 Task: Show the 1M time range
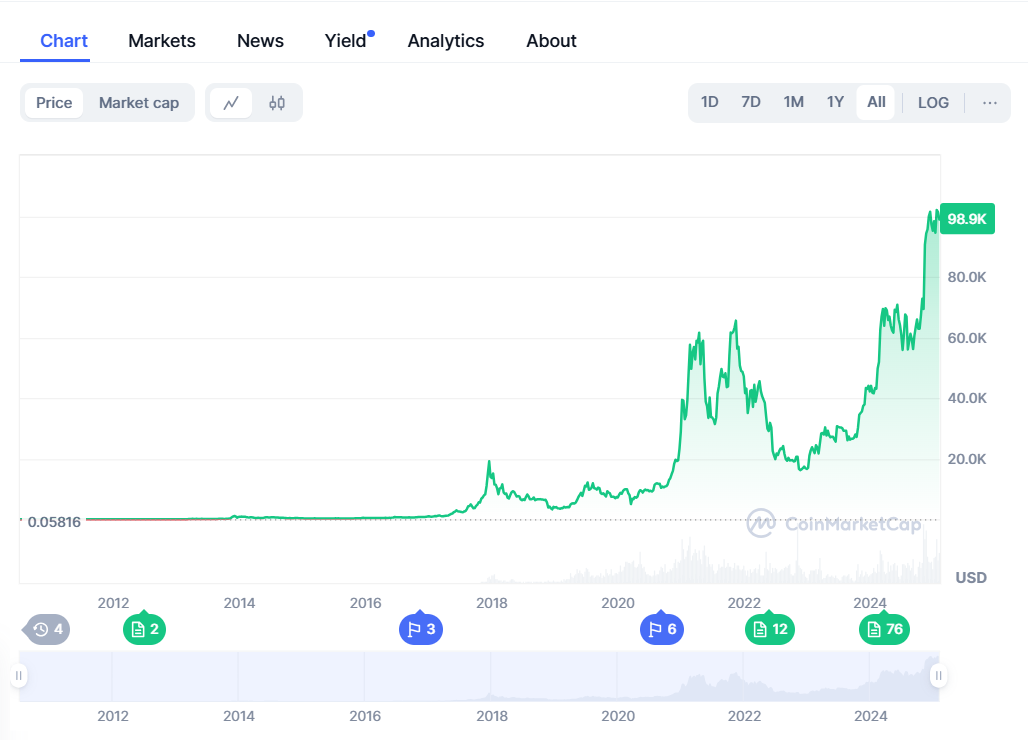coord(794,103)
